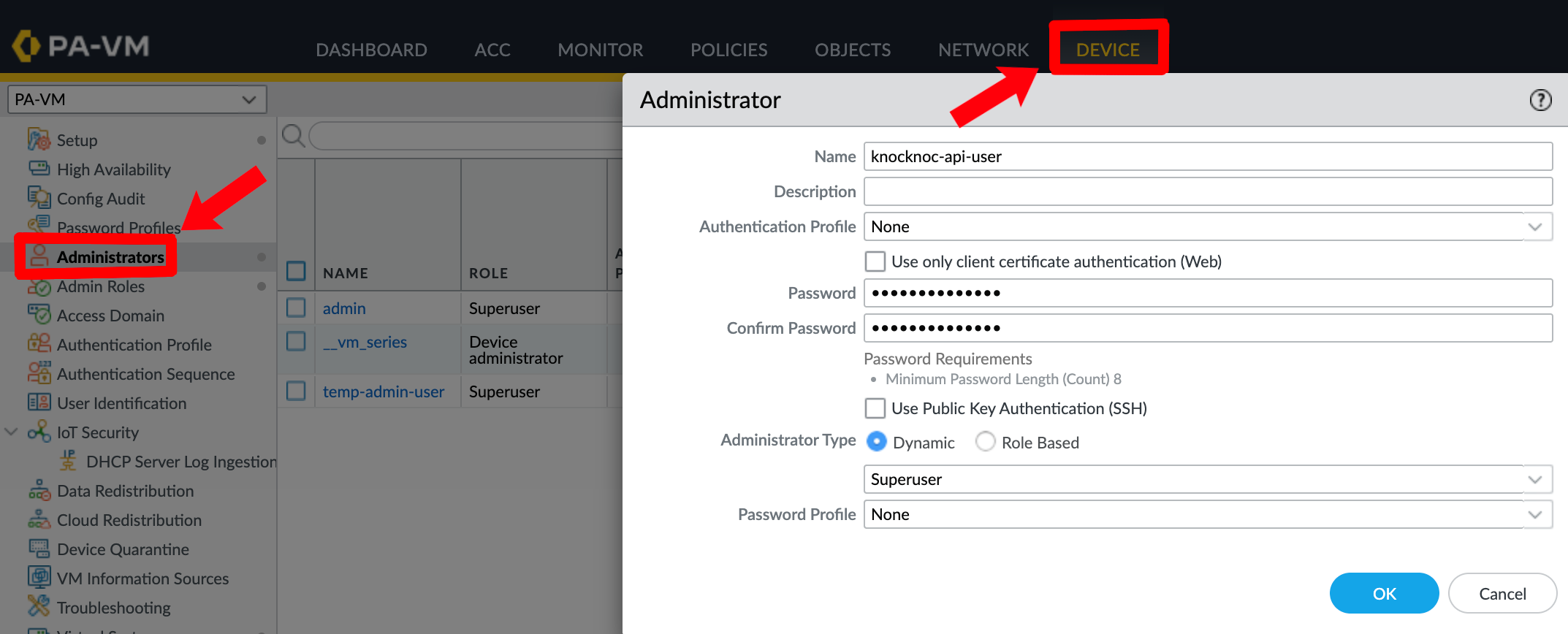Cancel the Administrator dialog
1568x634 pixels.
point(1502,593)
